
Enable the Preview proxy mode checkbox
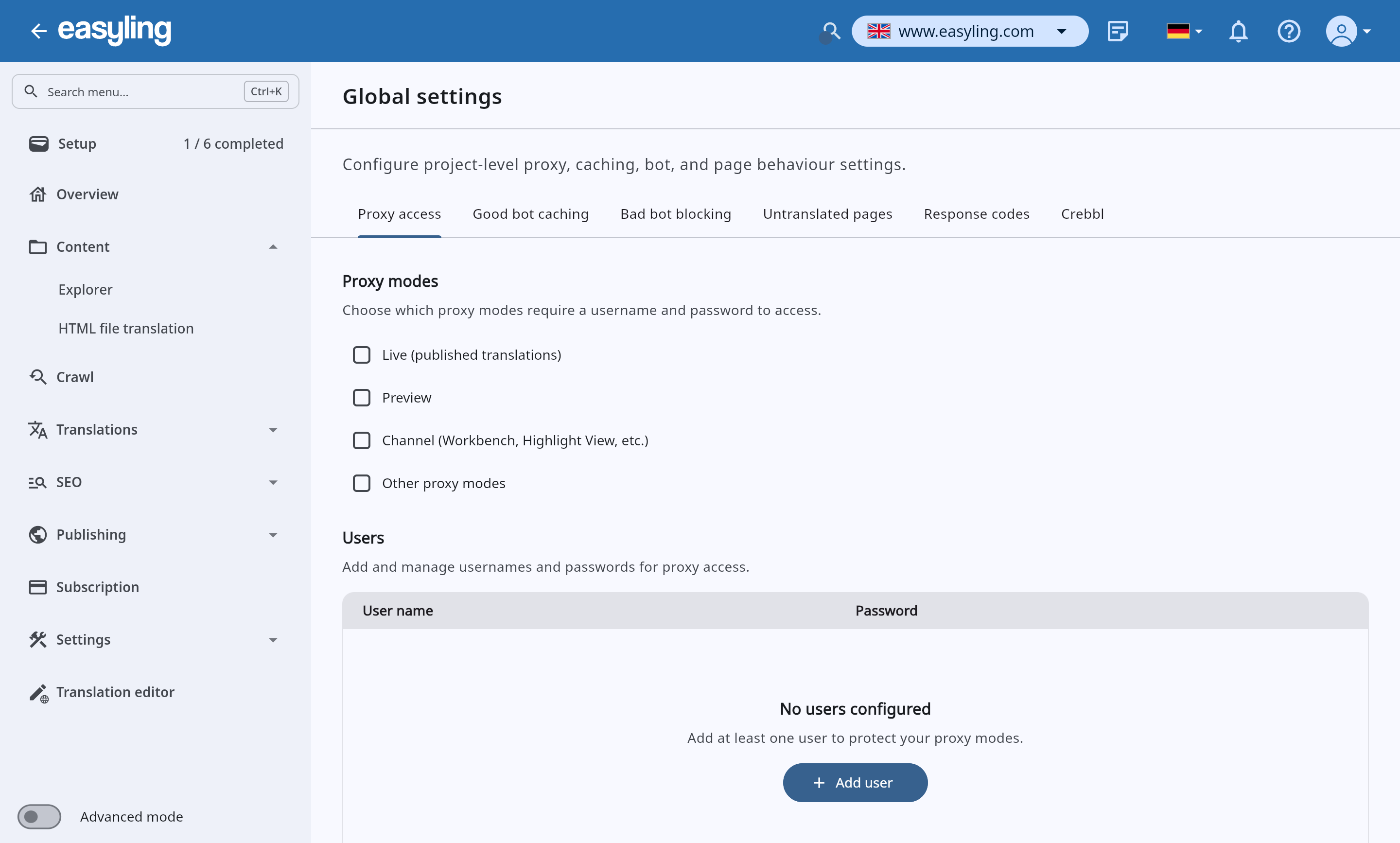(x=361, y=398)
